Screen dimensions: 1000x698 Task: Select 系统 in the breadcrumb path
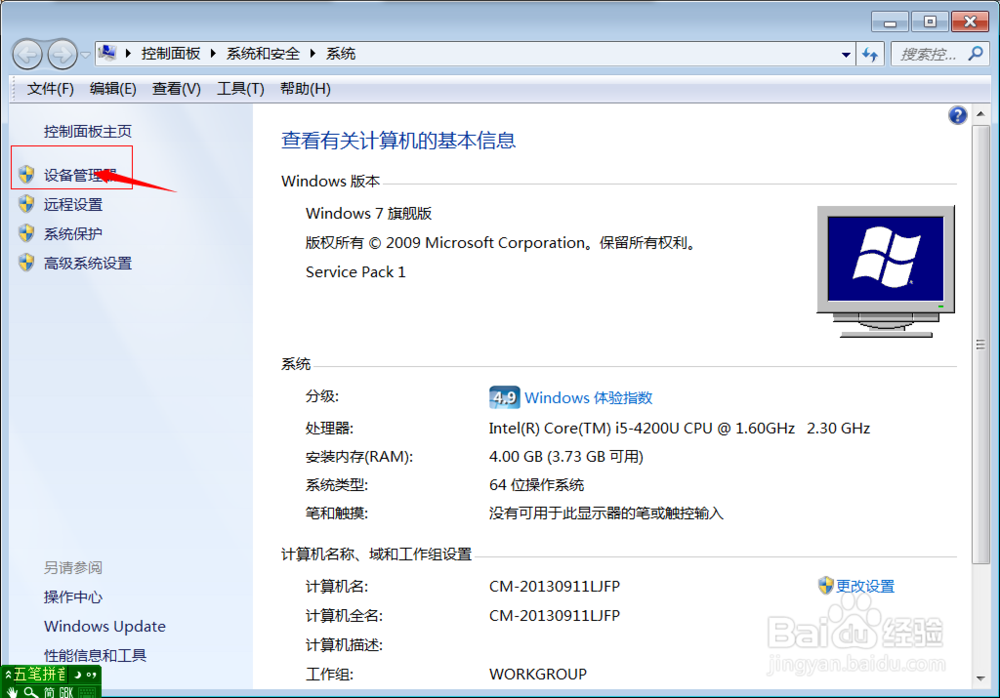coord(341,54)
